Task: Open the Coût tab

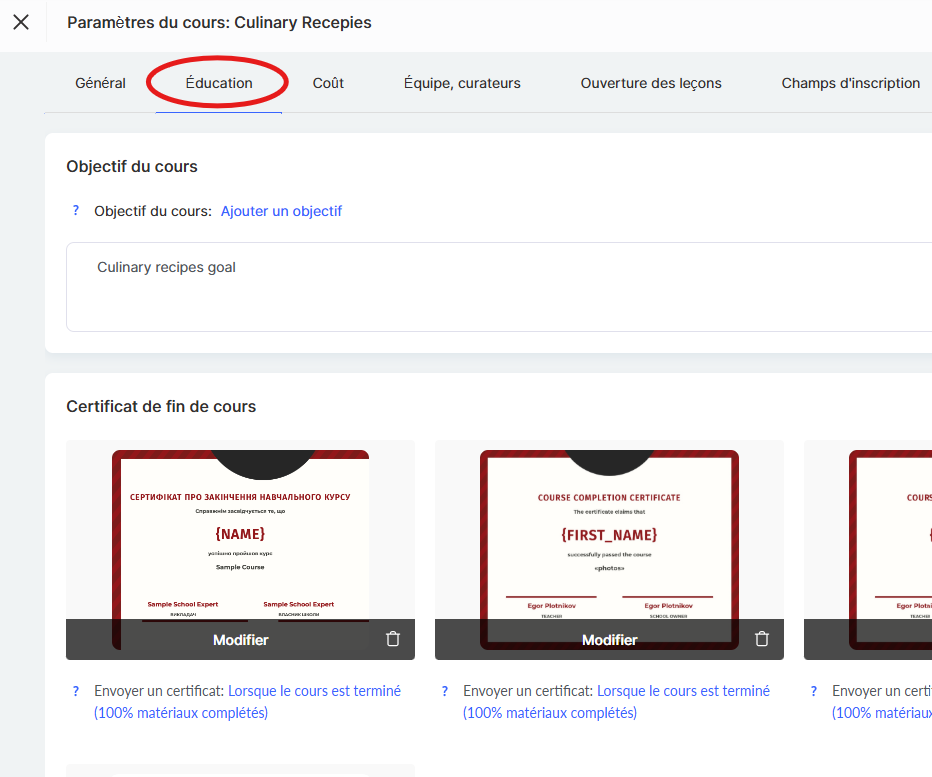Action: coord(328,83)
